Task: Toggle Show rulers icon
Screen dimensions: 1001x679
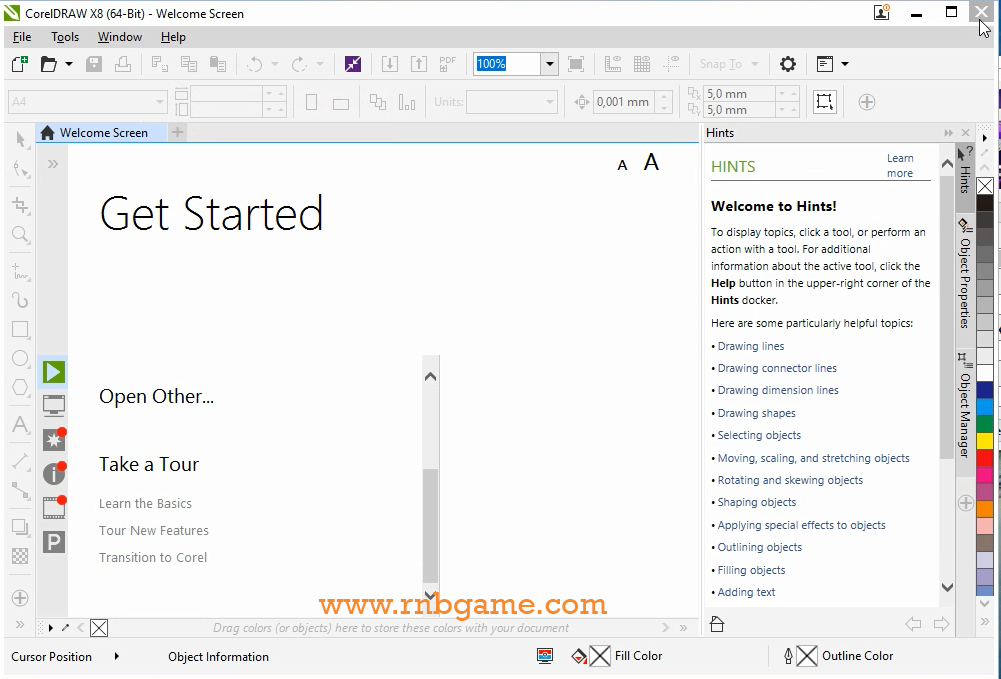Action: (x=613, y=64)
